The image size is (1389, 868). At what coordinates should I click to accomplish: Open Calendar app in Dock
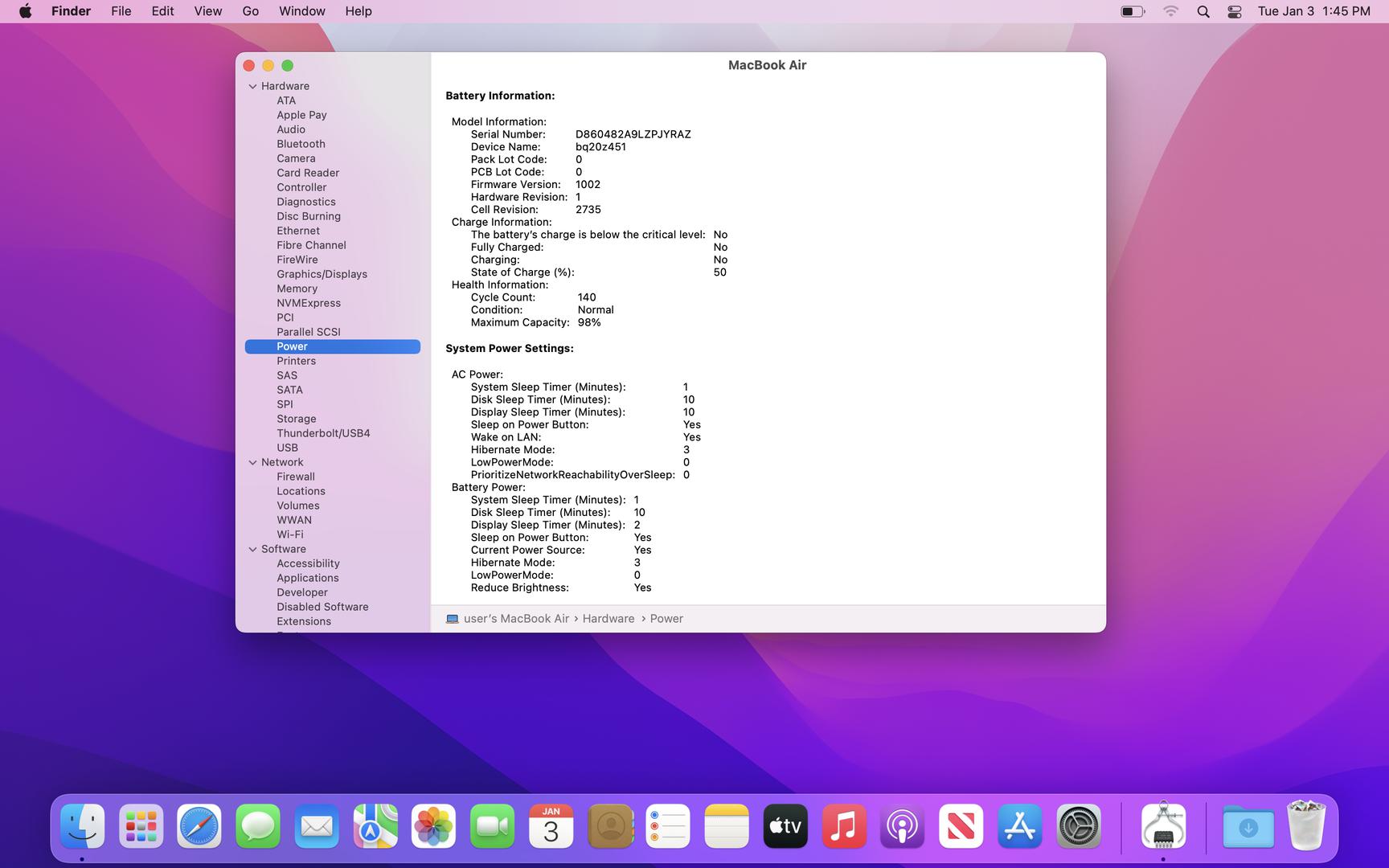551,826
